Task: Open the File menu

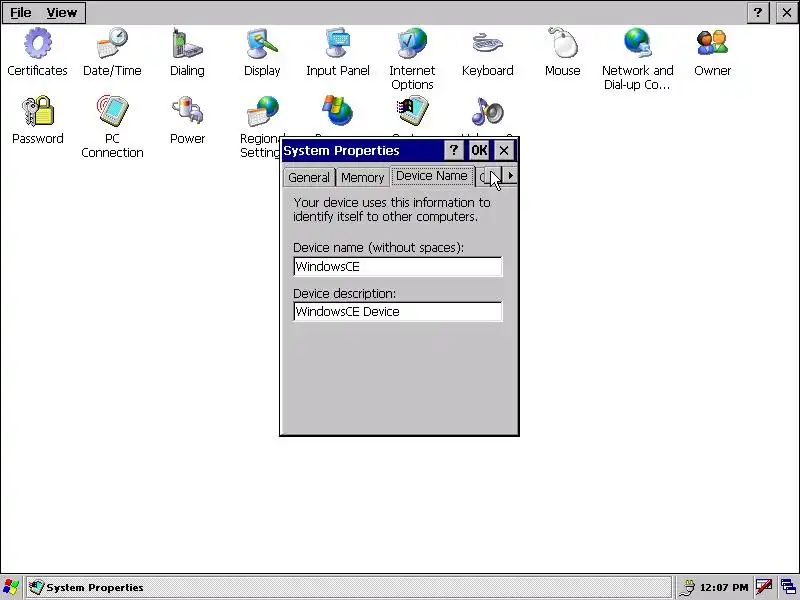Action: pyautogui.click(x=20, y=12)
